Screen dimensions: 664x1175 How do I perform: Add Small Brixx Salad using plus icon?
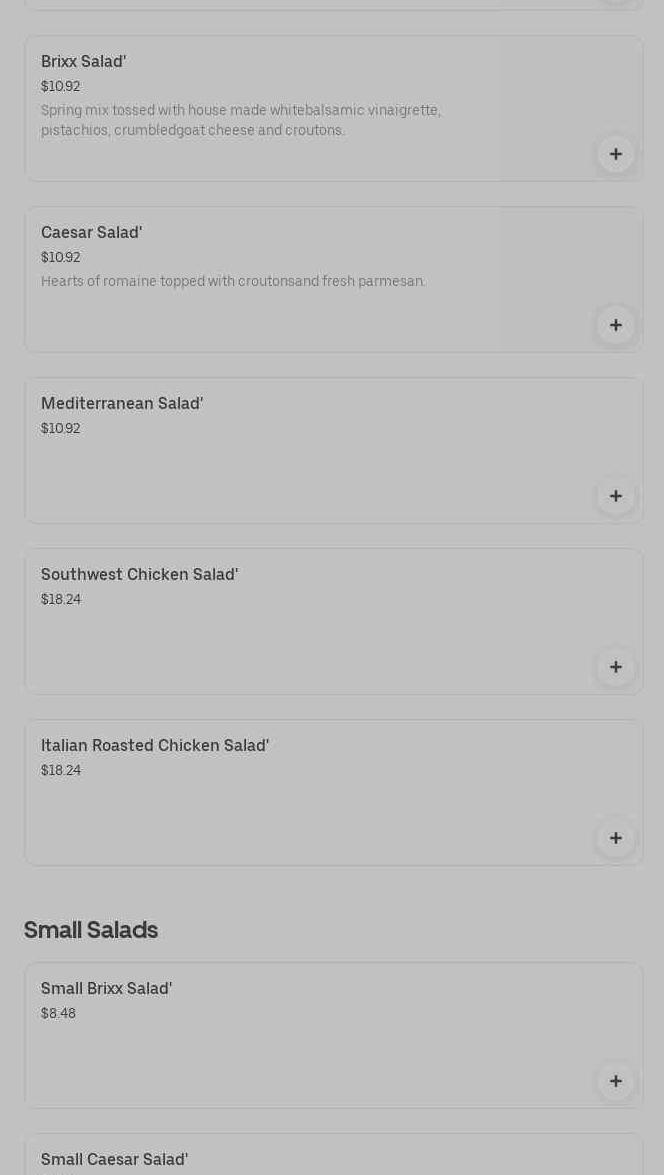pyautogui.click(x=616, y=1081)
